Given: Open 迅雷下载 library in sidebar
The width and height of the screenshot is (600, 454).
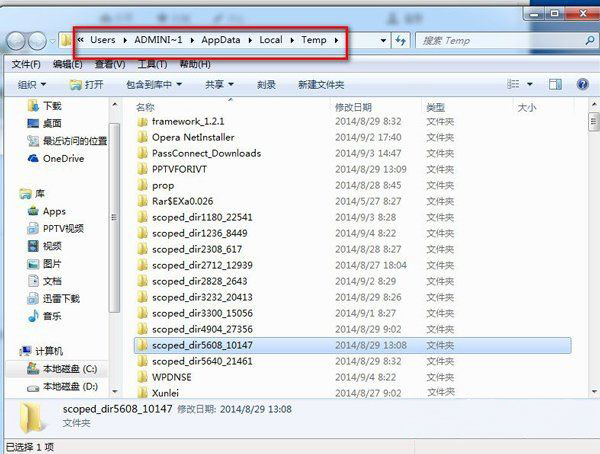Looking at the screenshot, I should click(54, 299).
